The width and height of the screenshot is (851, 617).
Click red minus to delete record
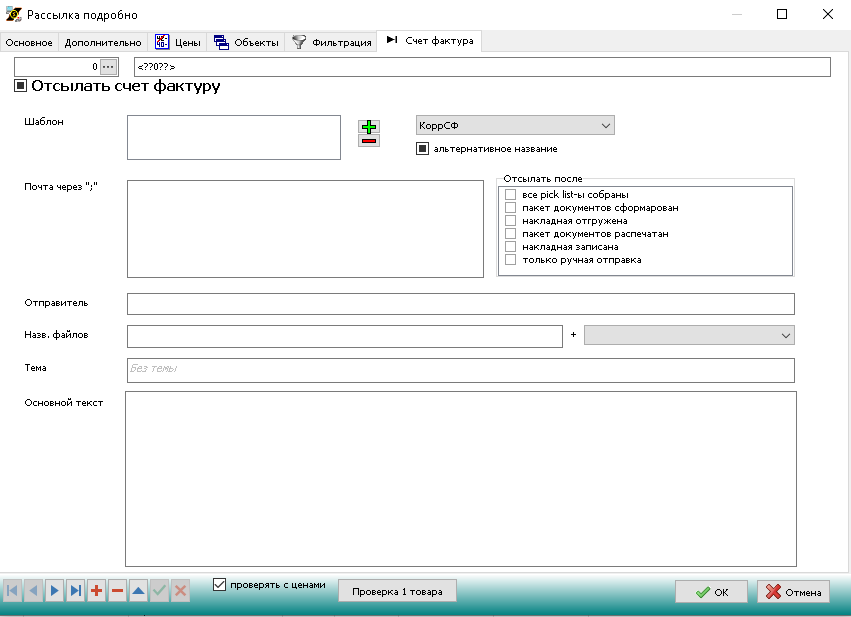[x=117, y=591]
